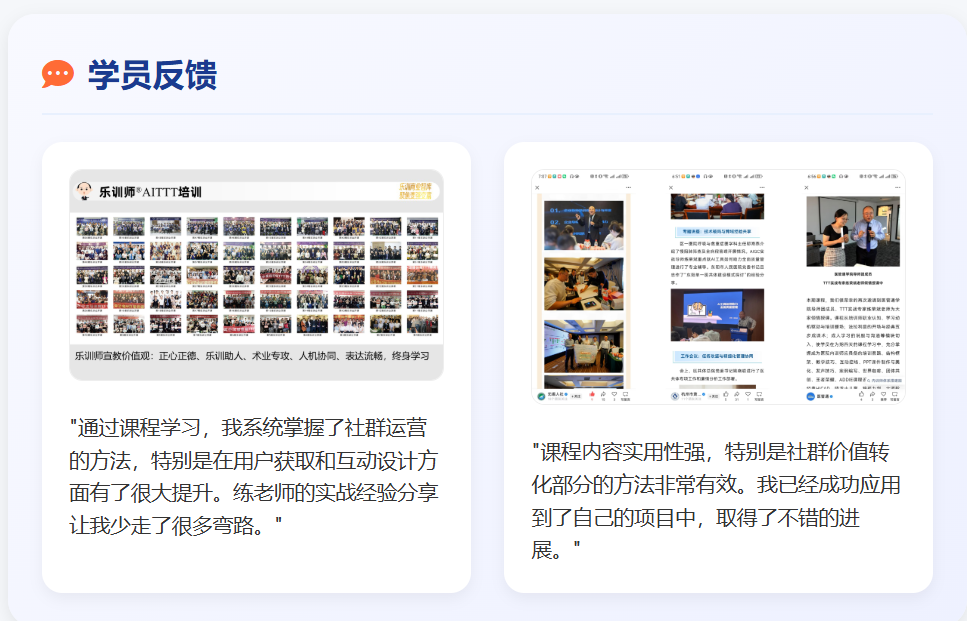The height and width of the screenshot is (621, 967).
Task: Click the X icon in the middle phone screenshot
Action: (671, 187)
